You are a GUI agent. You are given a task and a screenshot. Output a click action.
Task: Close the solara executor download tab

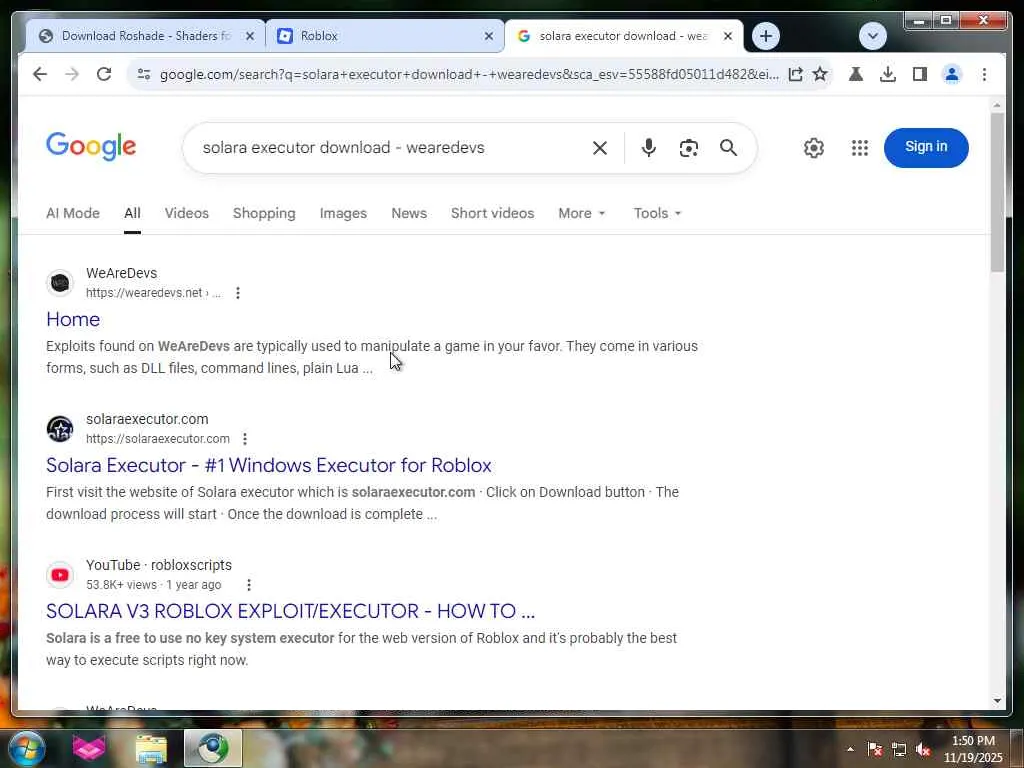coord(728,37)
